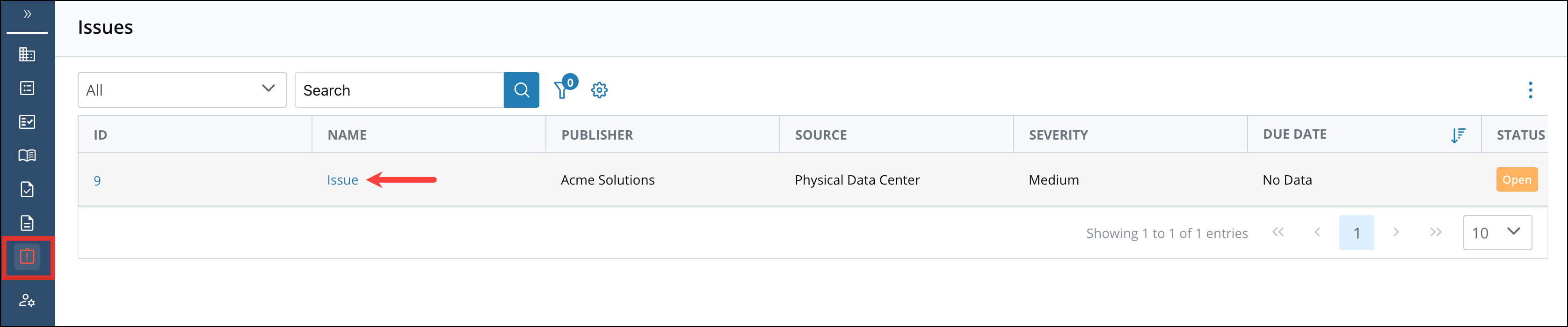
Task: Open the open-book sidebar icon
Action: (x=27, y=156)
